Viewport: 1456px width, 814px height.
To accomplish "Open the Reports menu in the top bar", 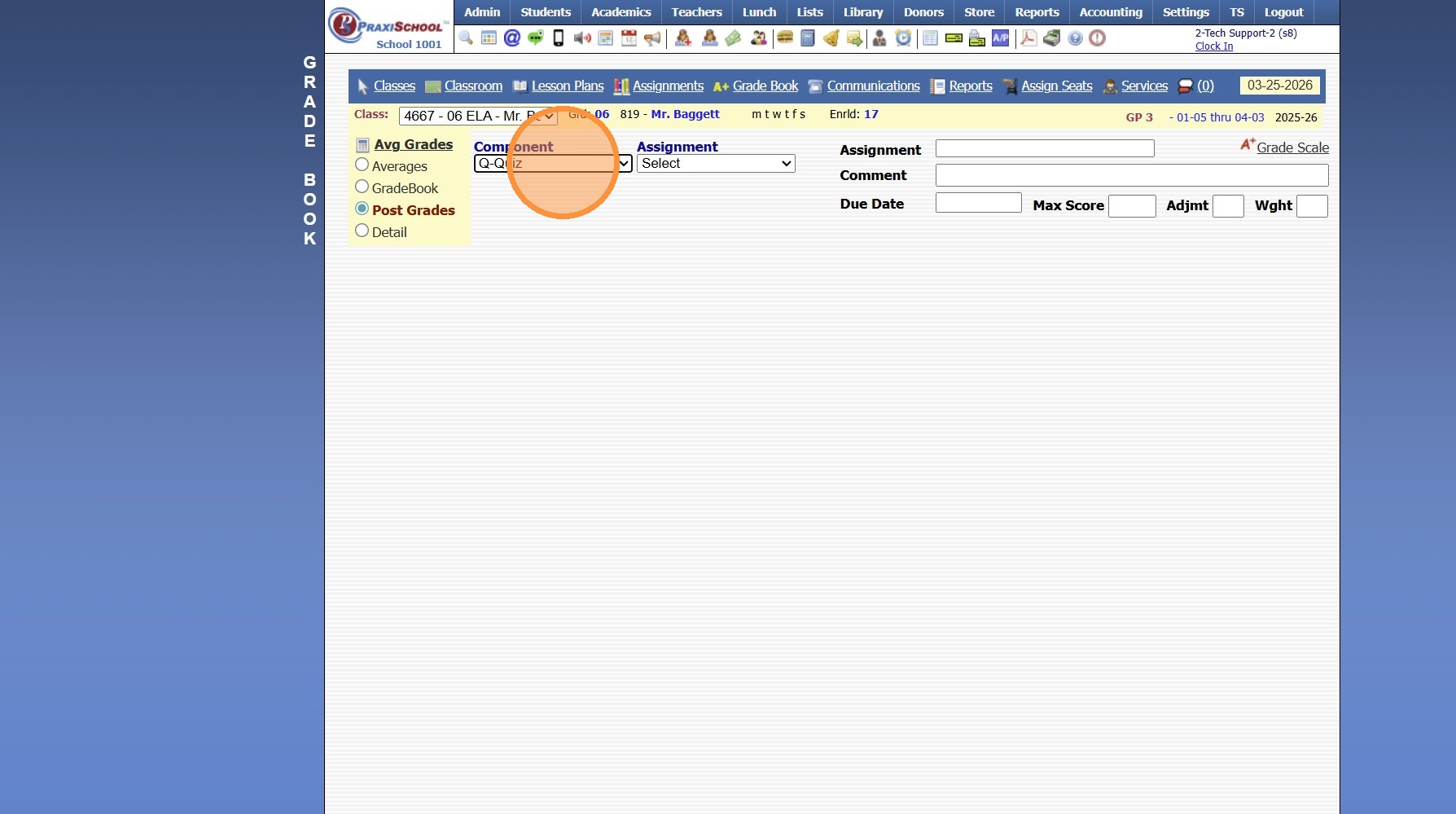I will [1037, 12].
